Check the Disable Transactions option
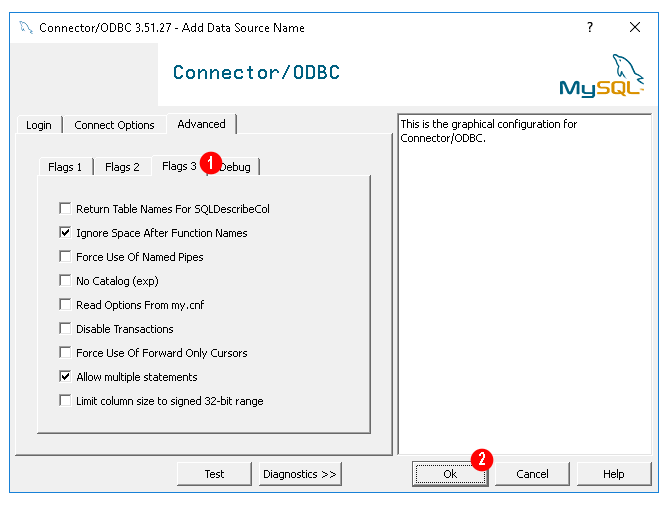Image resolution: width=672 pixels, height=509 pixels. 65,329
